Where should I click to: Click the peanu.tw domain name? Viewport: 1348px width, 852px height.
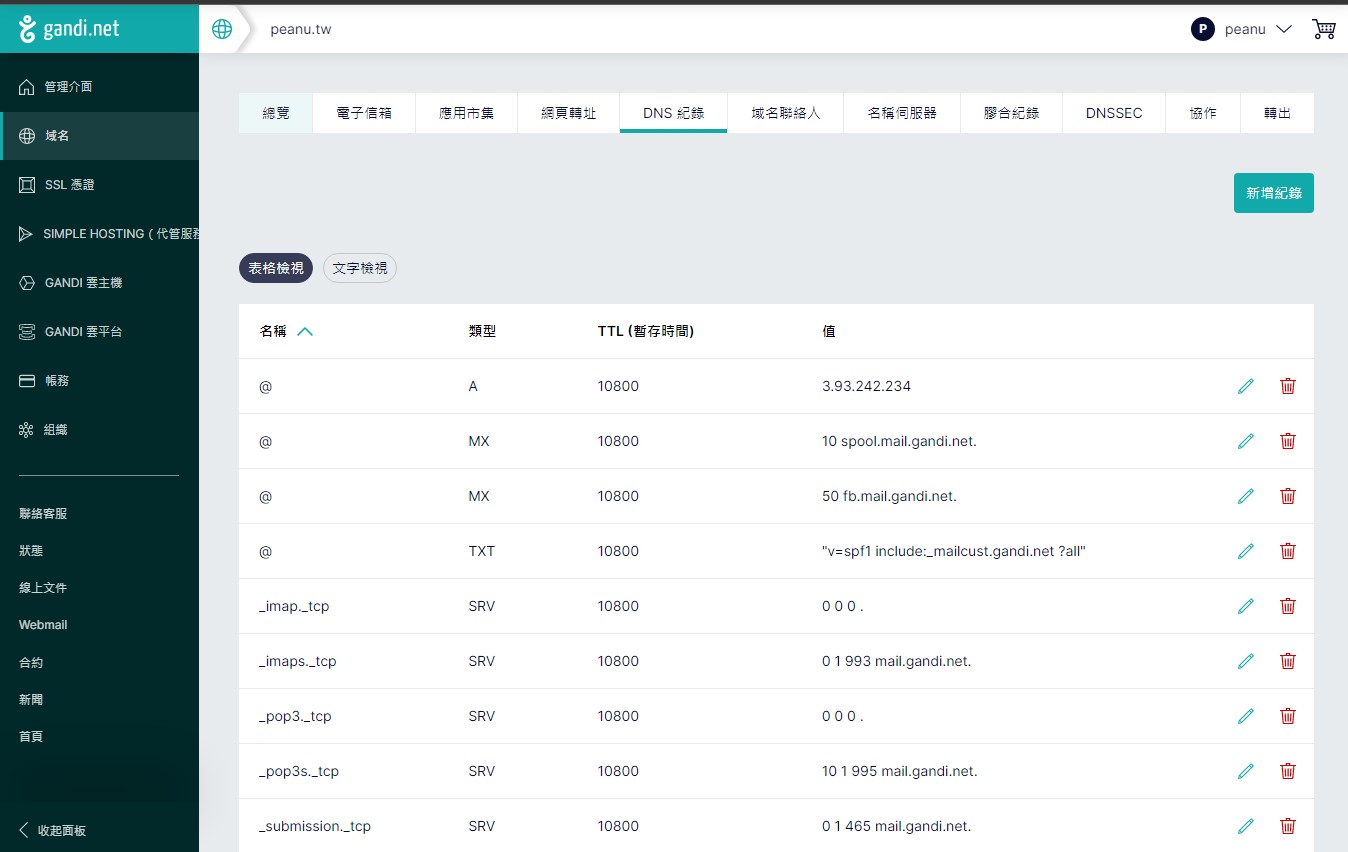pyautogui.click(x=301, y=30)
